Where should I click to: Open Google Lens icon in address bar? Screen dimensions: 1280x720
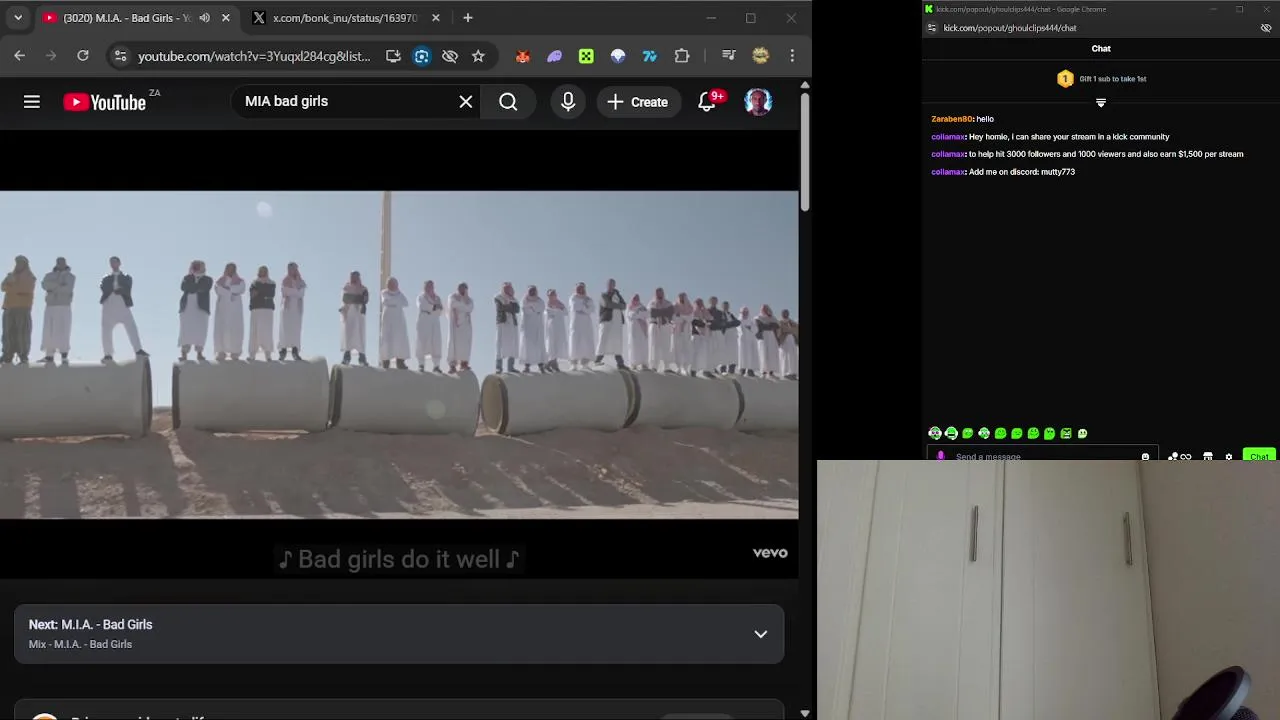coord(422,56)
